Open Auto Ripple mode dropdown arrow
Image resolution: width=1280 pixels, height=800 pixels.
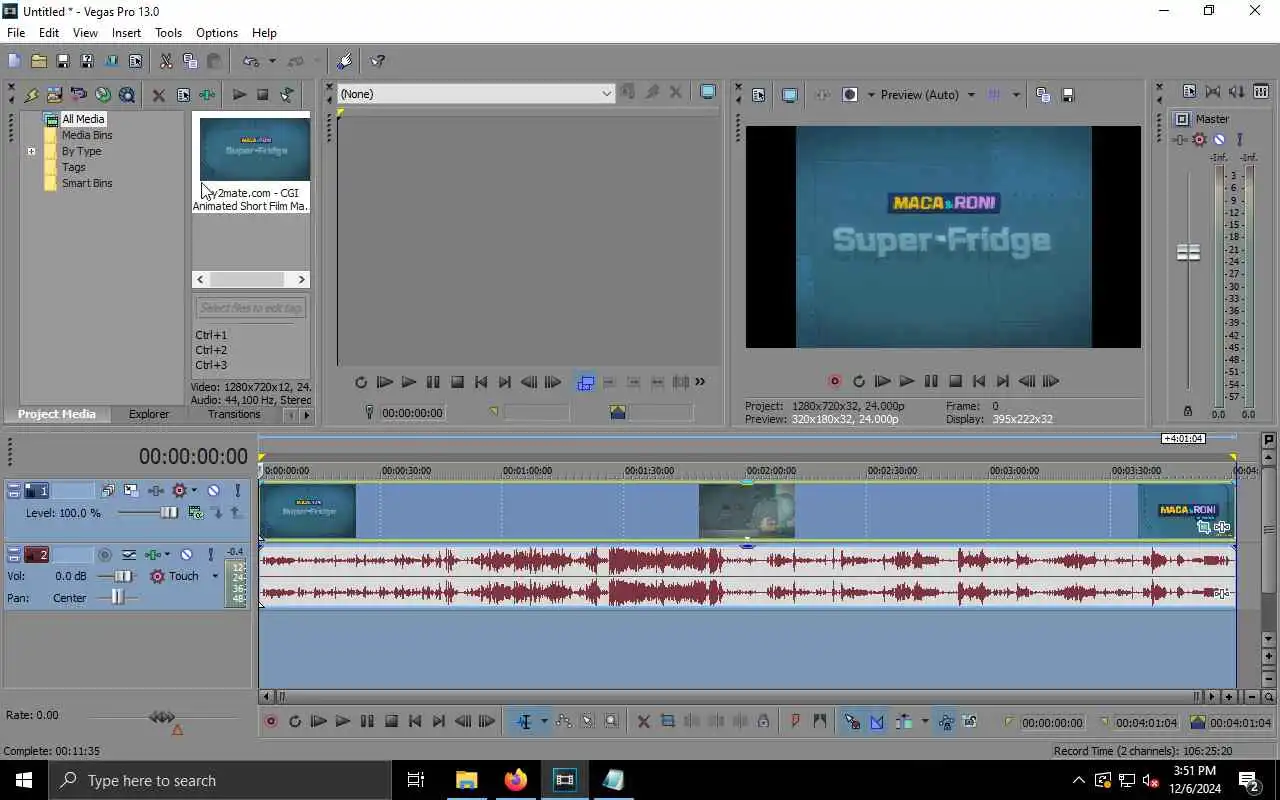924,721
